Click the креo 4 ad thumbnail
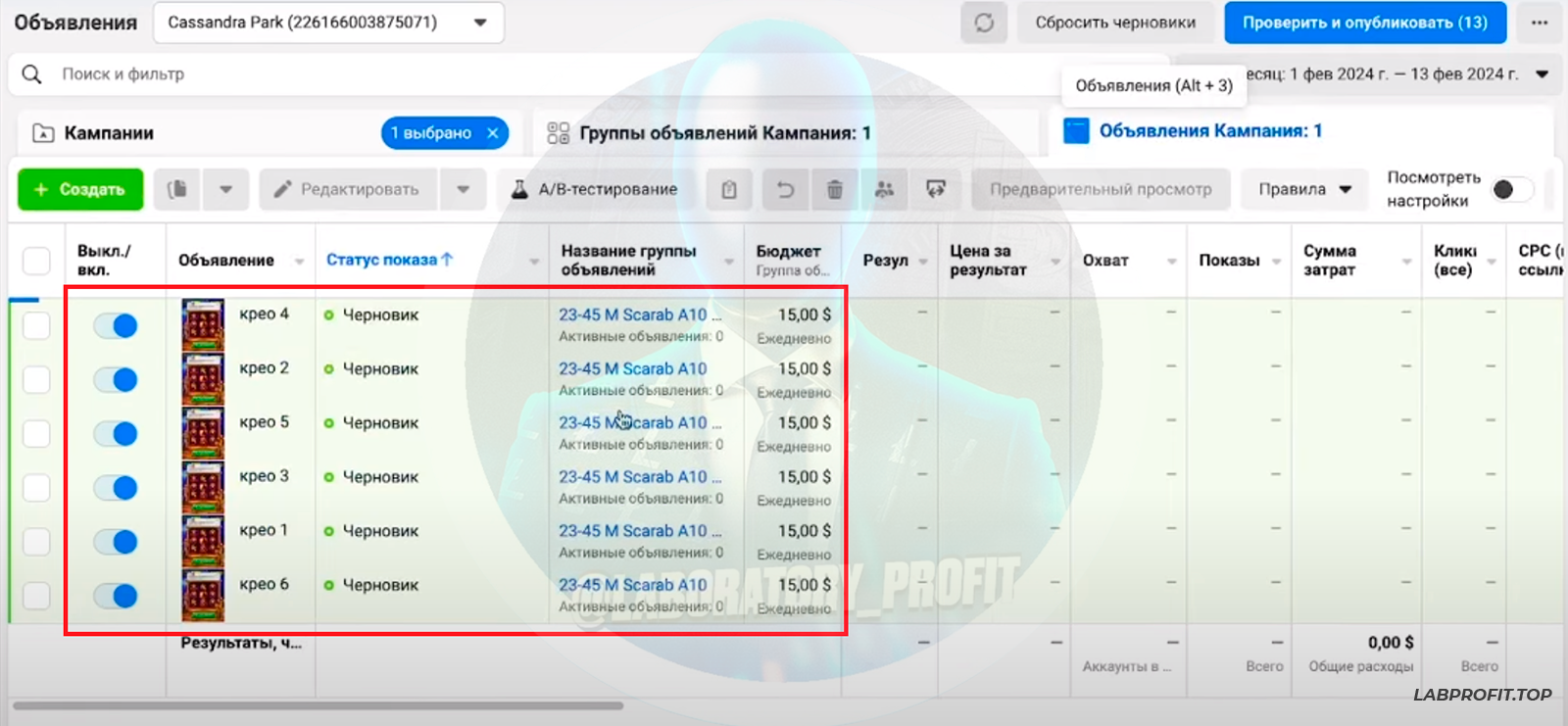 [203, 324]
